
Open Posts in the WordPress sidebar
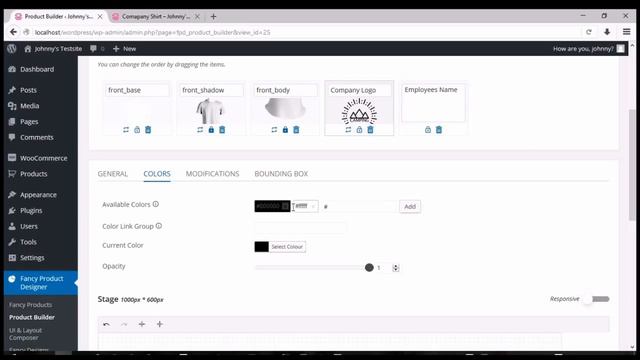coord(28,90)
